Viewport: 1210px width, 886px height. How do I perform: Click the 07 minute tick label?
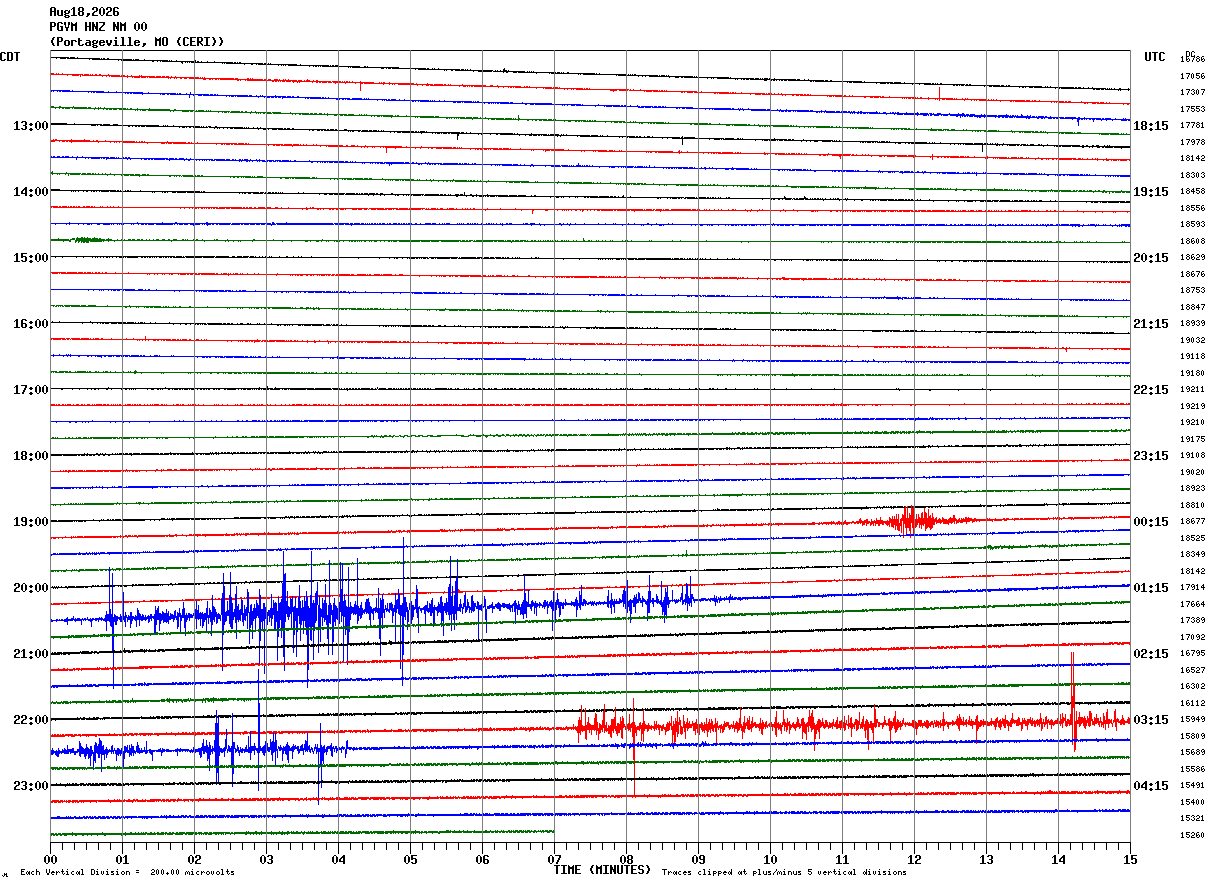[x=554, y=859]
